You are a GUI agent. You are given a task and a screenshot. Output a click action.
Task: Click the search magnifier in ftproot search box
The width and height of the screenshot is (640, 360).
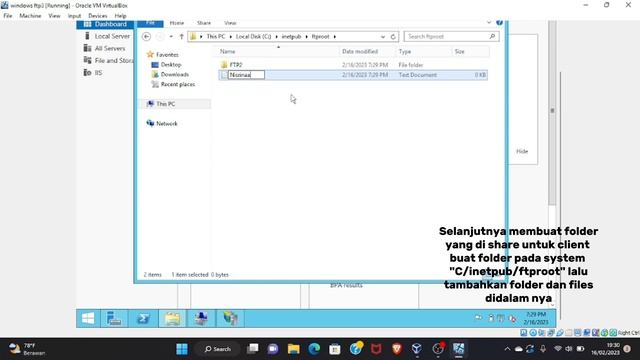coord(492,37)
